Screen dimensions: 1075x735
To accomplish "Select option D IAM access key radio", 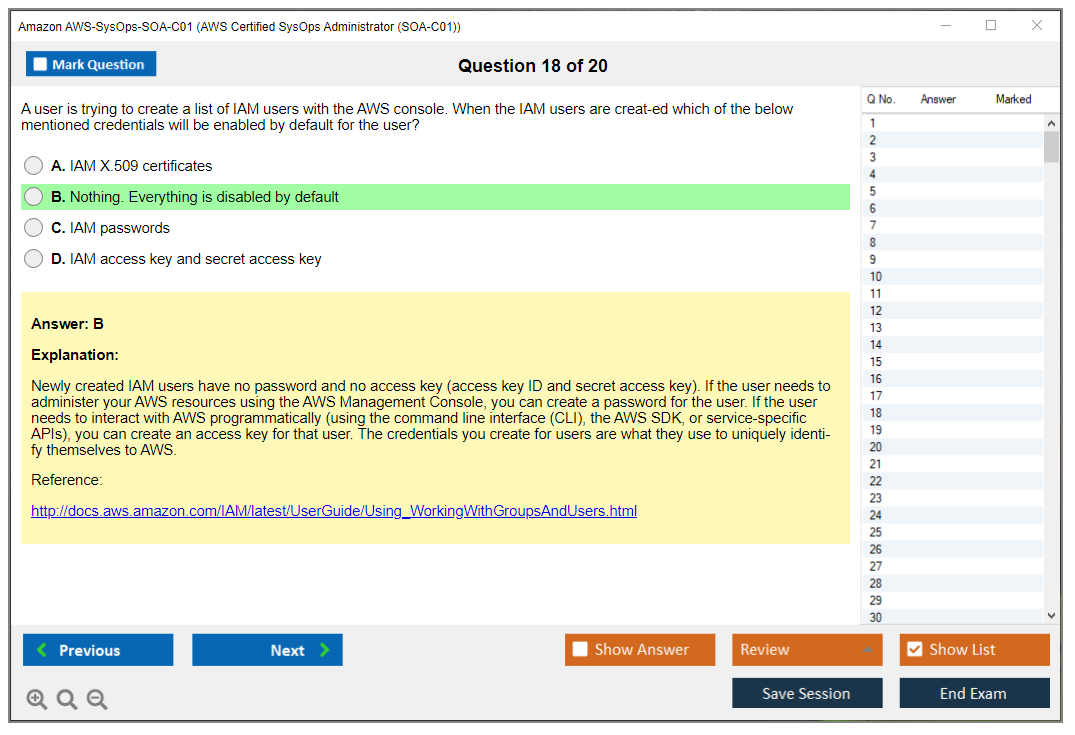I will (x=34, y=259).
